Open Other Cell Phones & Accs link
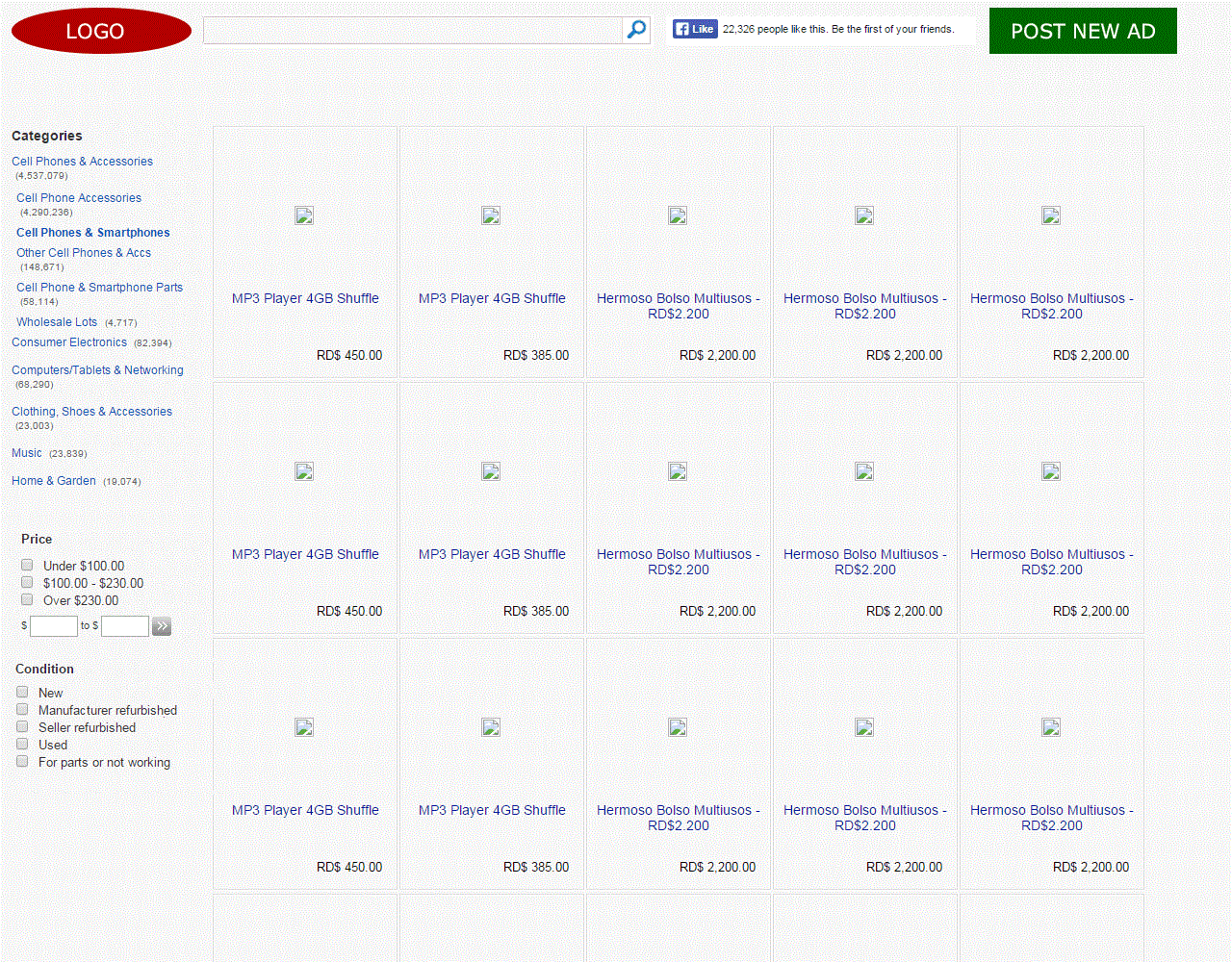The height and width of the screenshot is (962, 1232). coord(84,253)
